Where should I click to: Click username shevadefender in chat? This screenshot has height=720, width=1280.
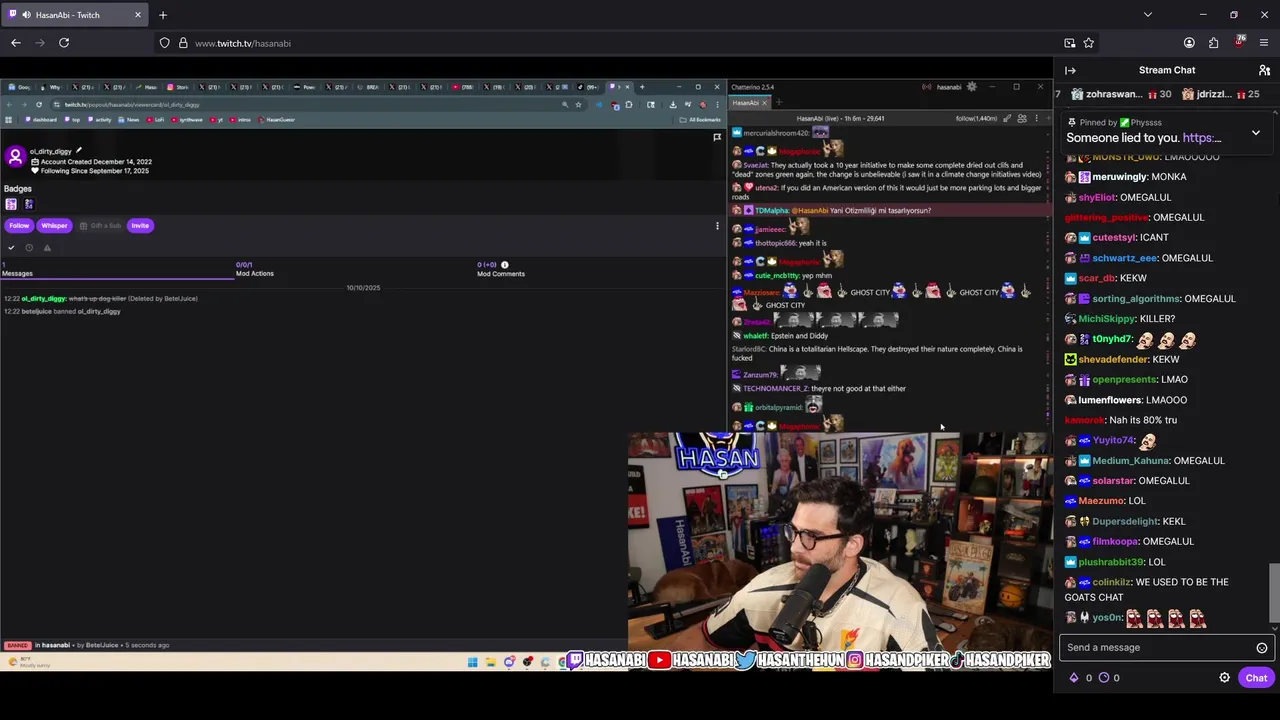pos(1113,360)
